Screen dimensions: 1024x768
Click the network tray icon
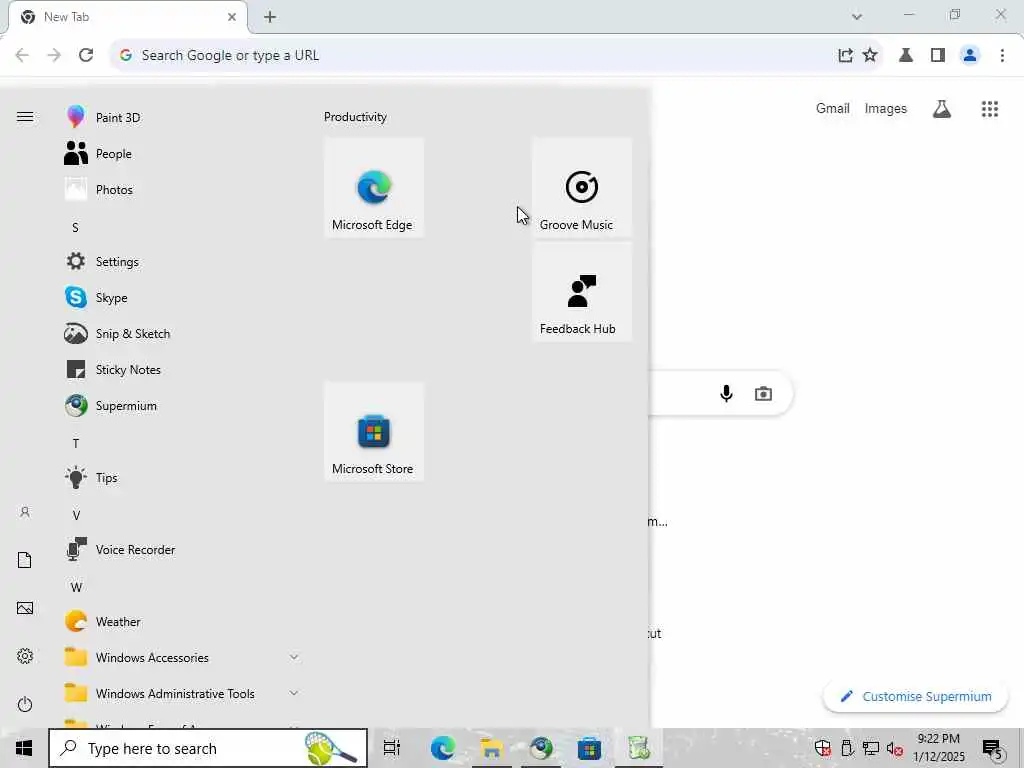point(871,748)
